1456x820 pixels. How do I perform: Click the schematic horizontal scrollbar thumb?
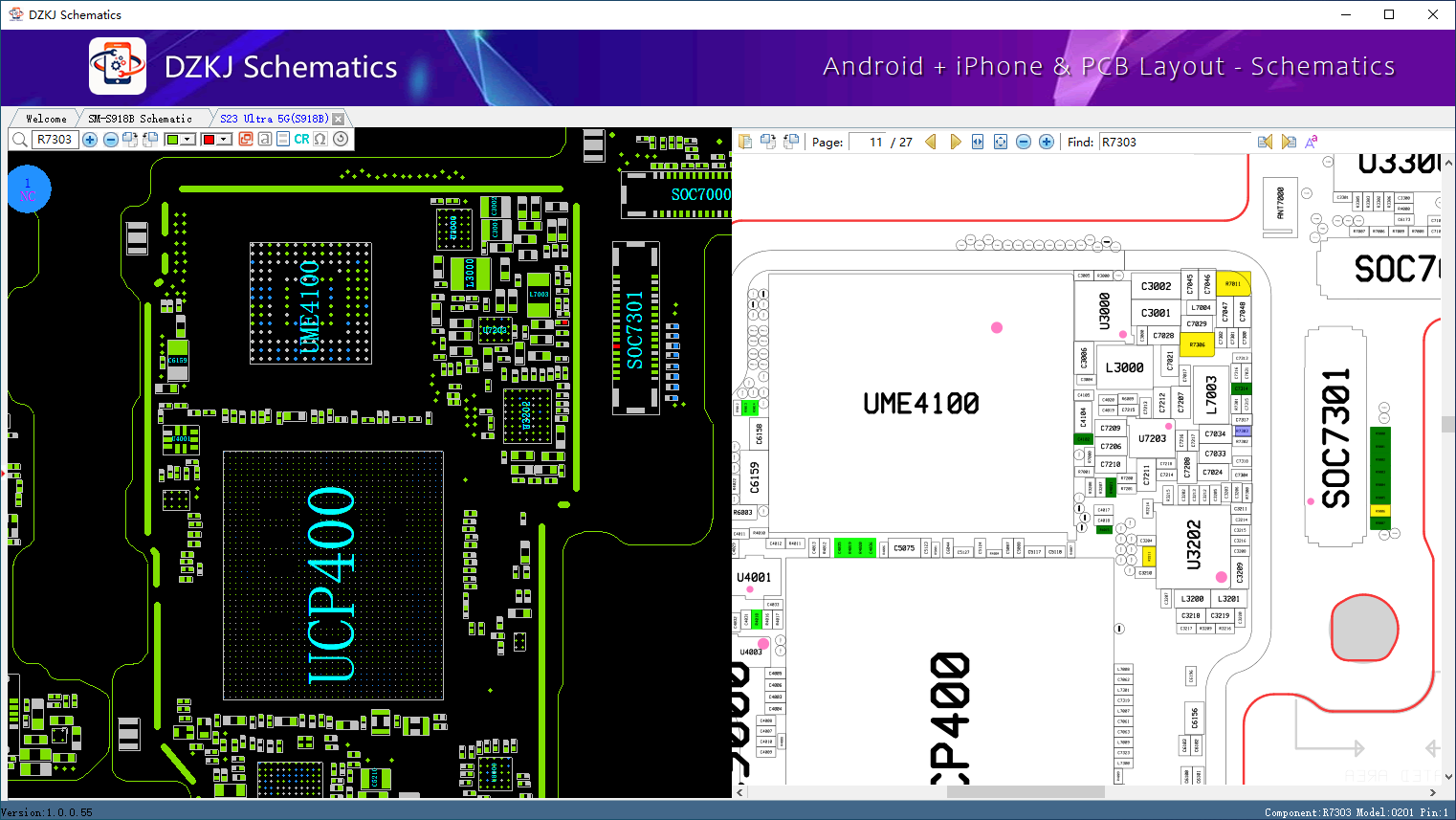point(1024,792)
